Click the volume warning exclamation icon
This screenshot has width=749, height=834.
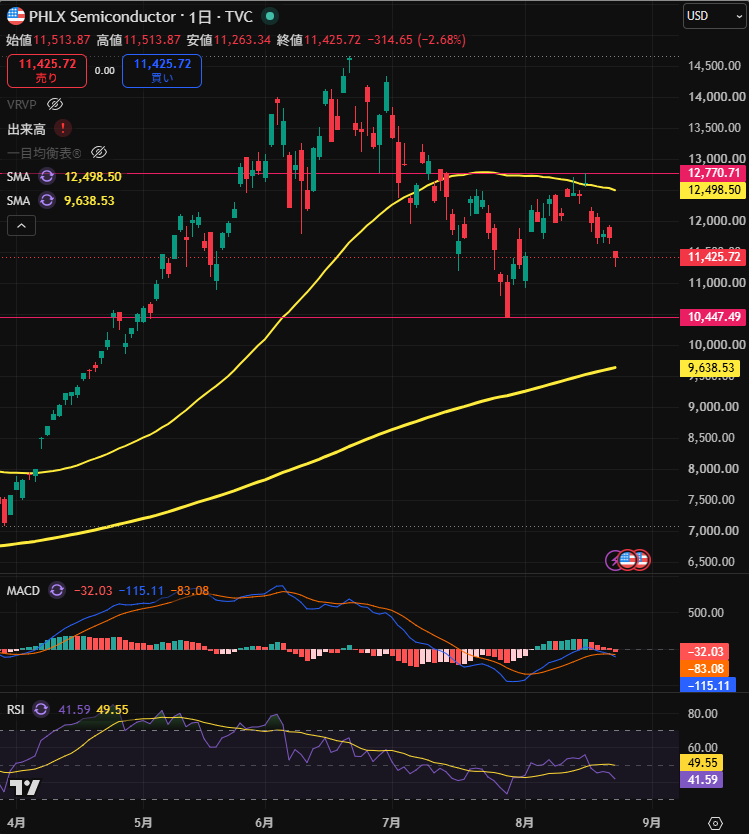tap(63, 128)
